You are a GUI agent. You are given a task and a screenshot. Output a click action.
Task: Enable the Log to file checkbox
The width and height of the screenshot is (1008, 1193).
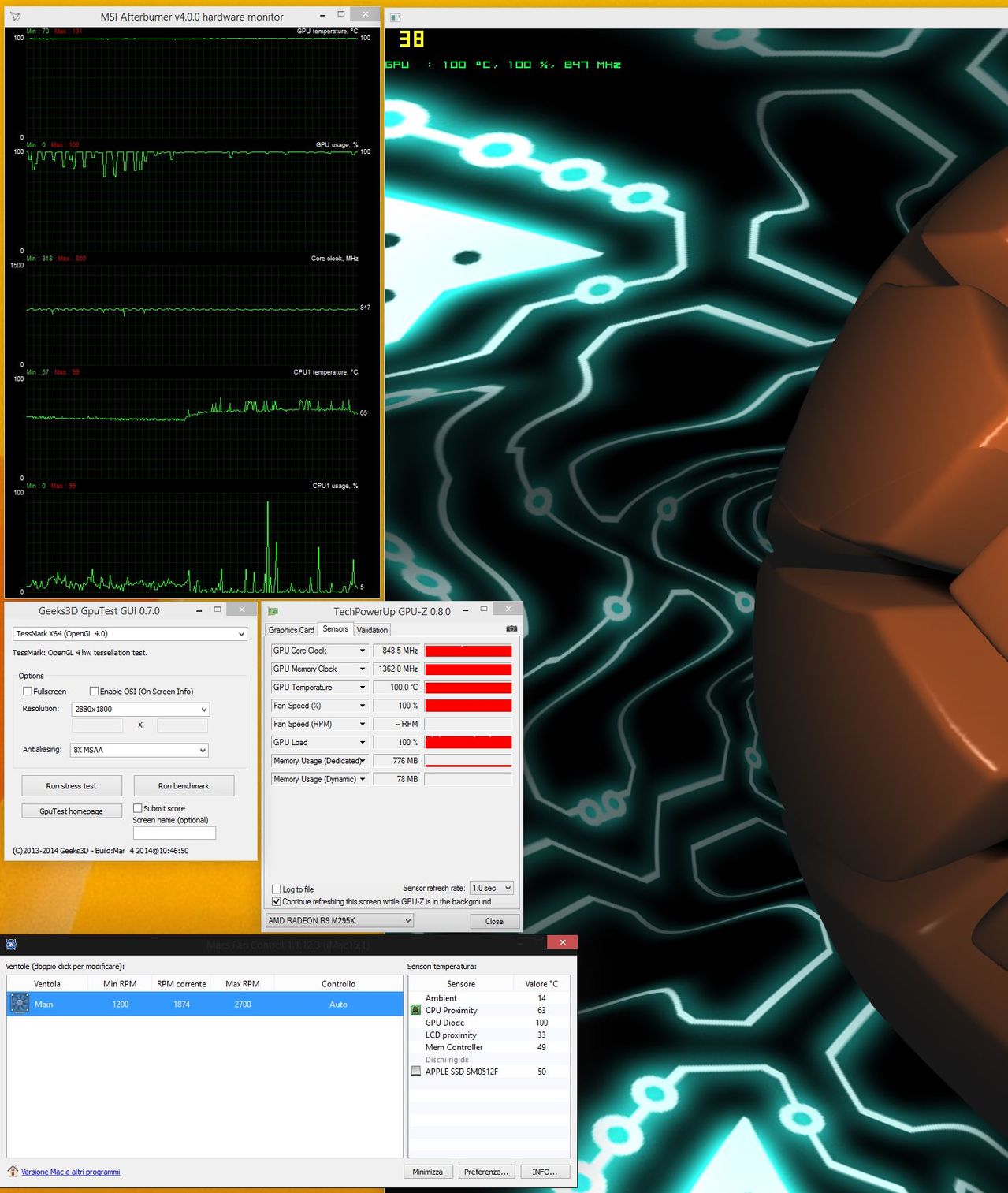(277, 889)
